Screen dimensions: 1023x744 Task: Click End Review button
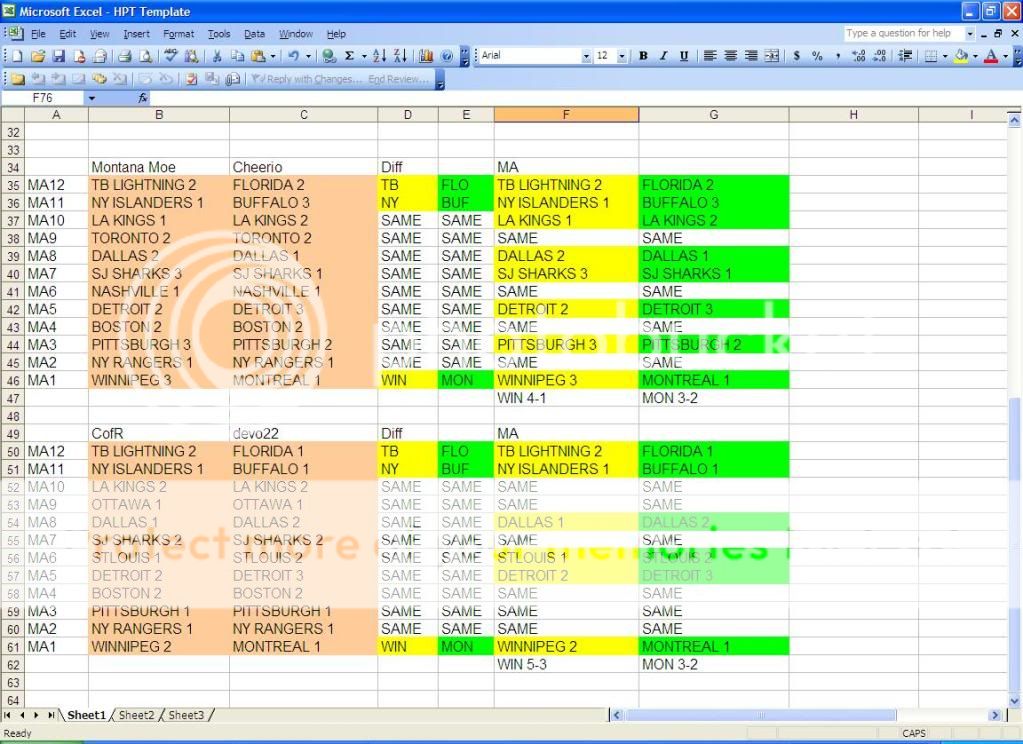click(x=398, y=79)
